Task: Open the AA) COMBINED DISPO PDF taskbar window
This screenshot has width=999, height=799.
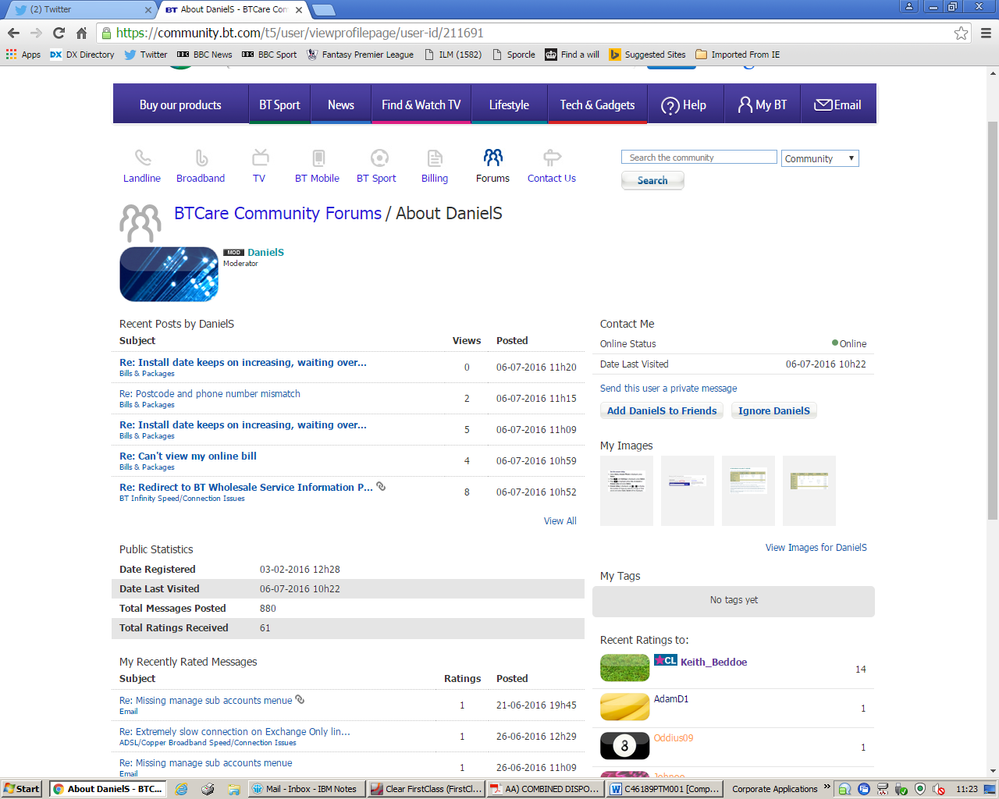Action: [546, 789]
